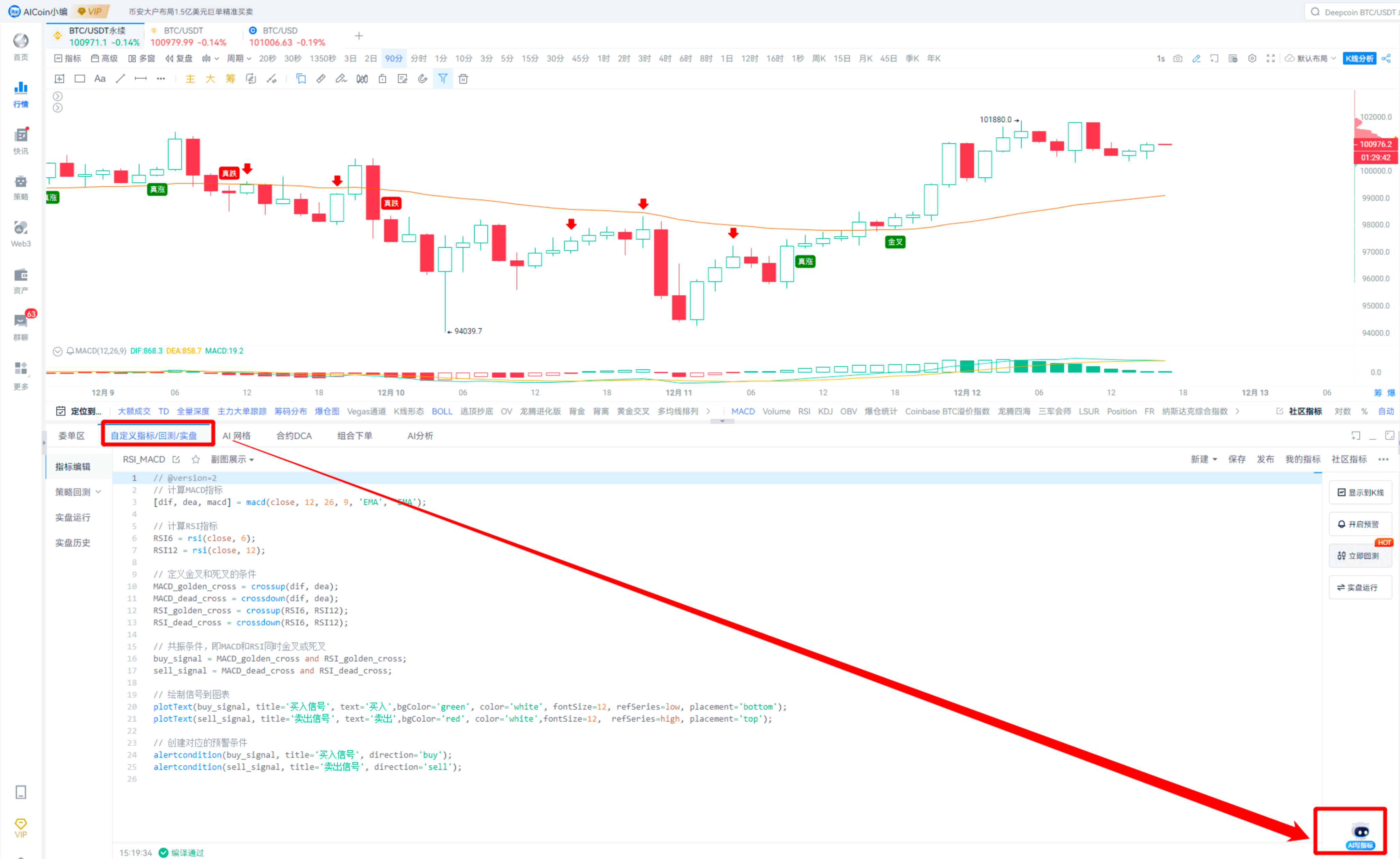Open the 快讯 news icon in the sidebar
Image resolution: width=1400 pixels, height=859 pixels.
(21, 140)
